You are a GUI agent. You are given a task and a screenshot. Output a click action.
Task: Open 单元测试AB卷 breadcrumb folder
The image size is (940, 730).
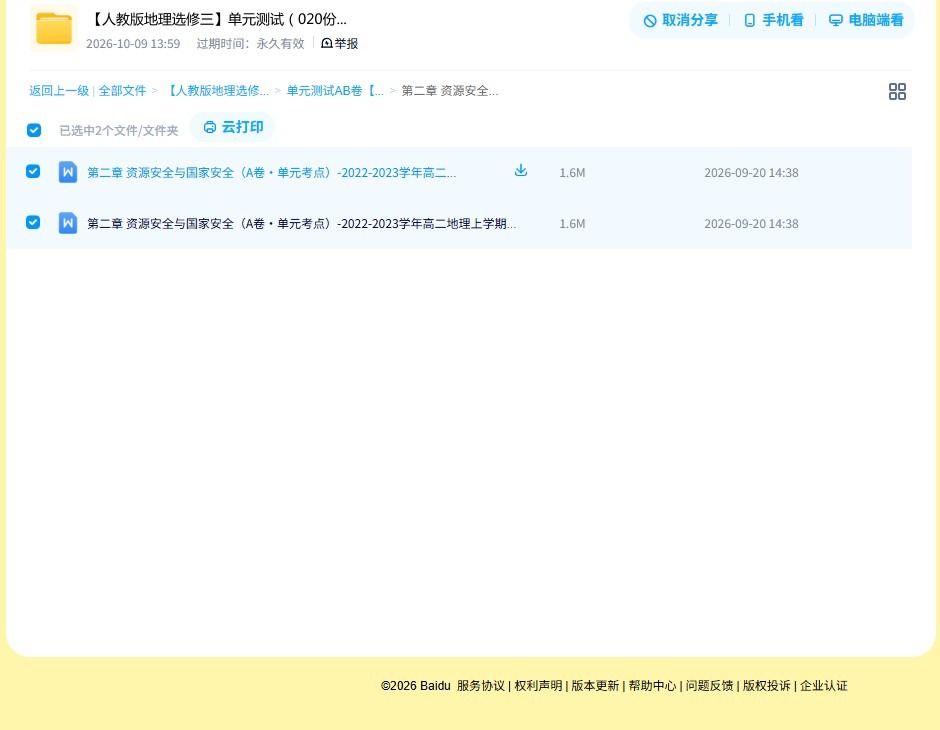click(x=335, y=91)
